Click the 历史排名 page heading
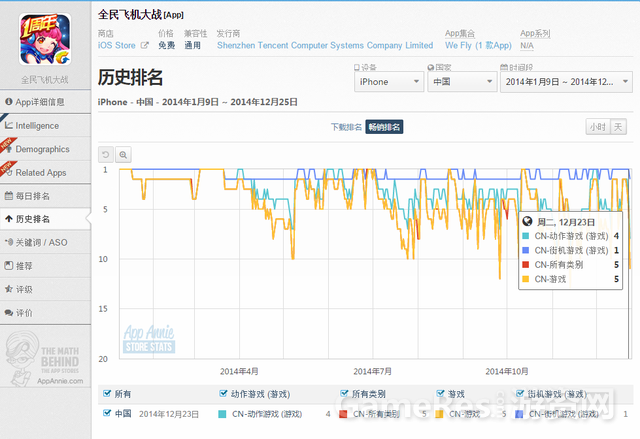Image resolution: width=640 pixels, height=439 pixels. pos(130,77)
